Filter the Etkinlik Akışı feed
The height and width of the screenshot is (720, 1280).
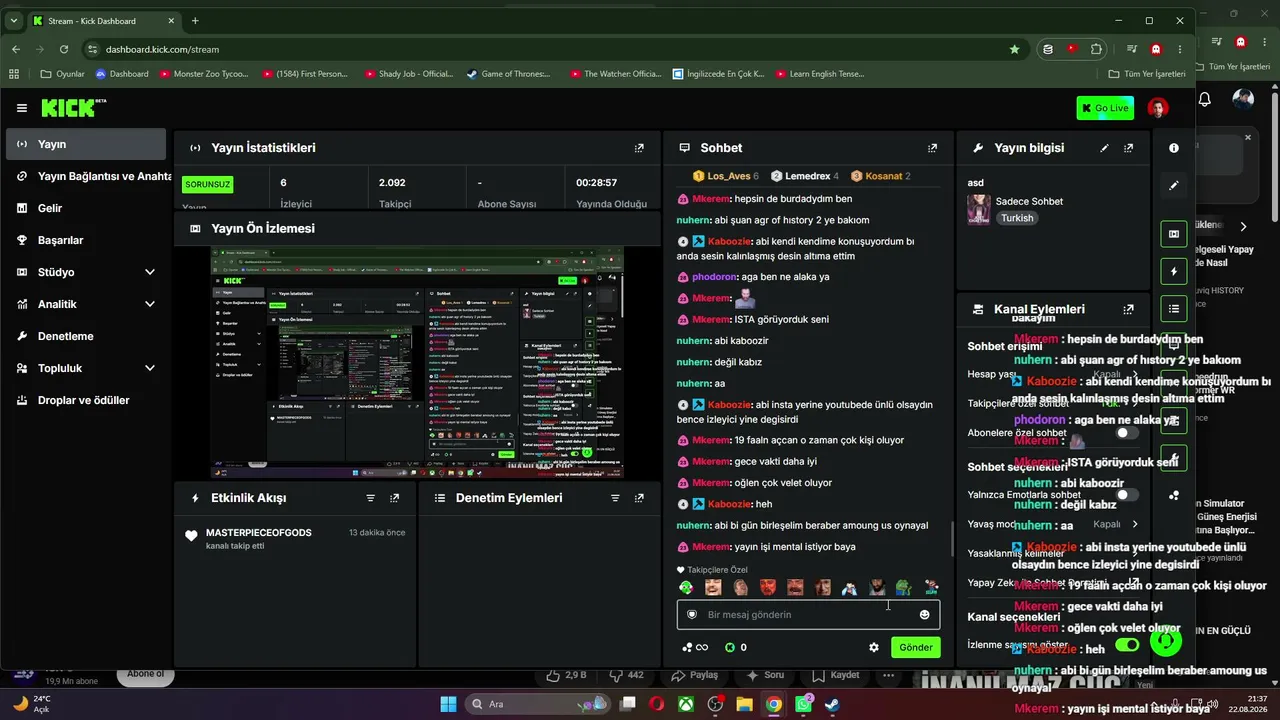coord(370,498)
